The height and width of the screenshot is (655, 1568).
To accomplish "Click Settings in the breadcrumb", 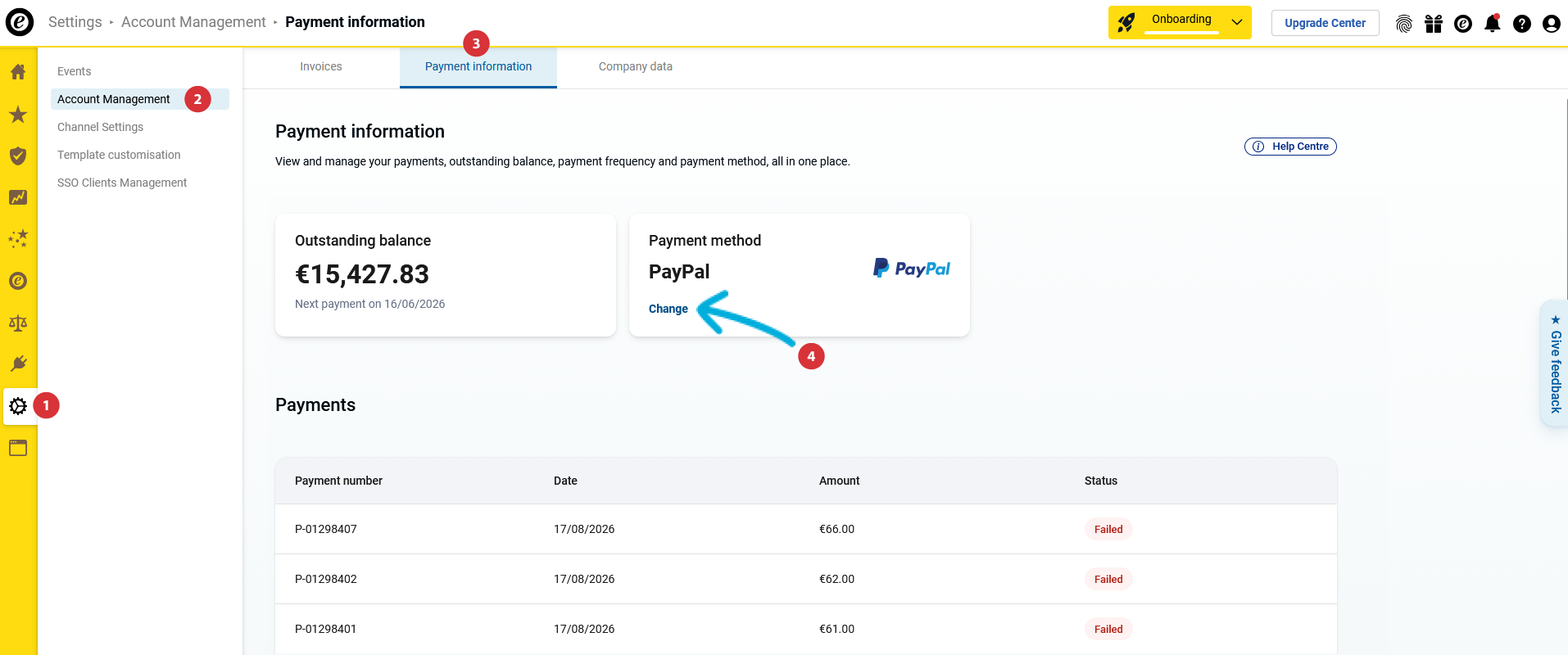I will pos(75,22).
